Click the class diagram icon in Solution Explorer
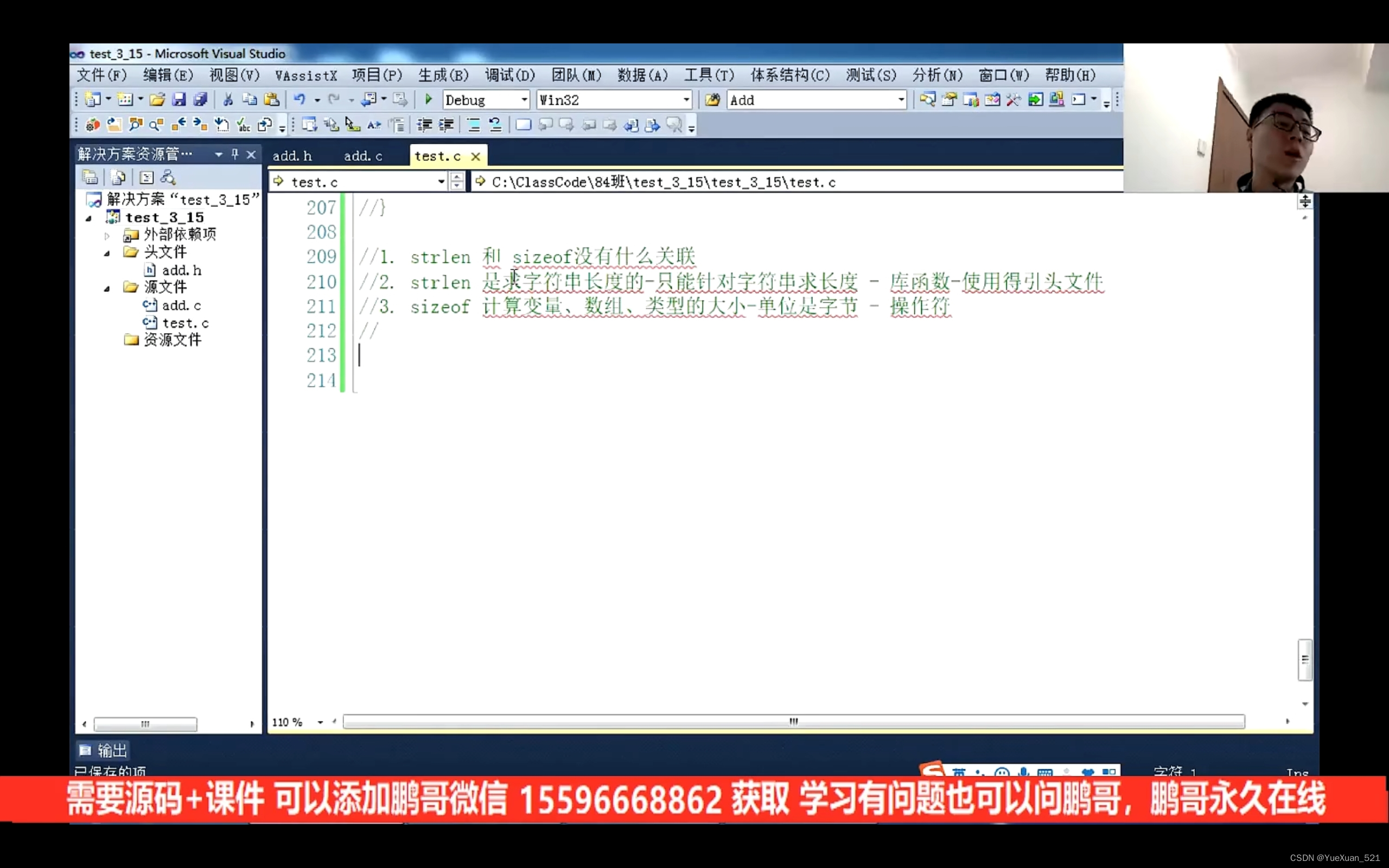This screenshot has height=868, width=1389. click(168, 177)
